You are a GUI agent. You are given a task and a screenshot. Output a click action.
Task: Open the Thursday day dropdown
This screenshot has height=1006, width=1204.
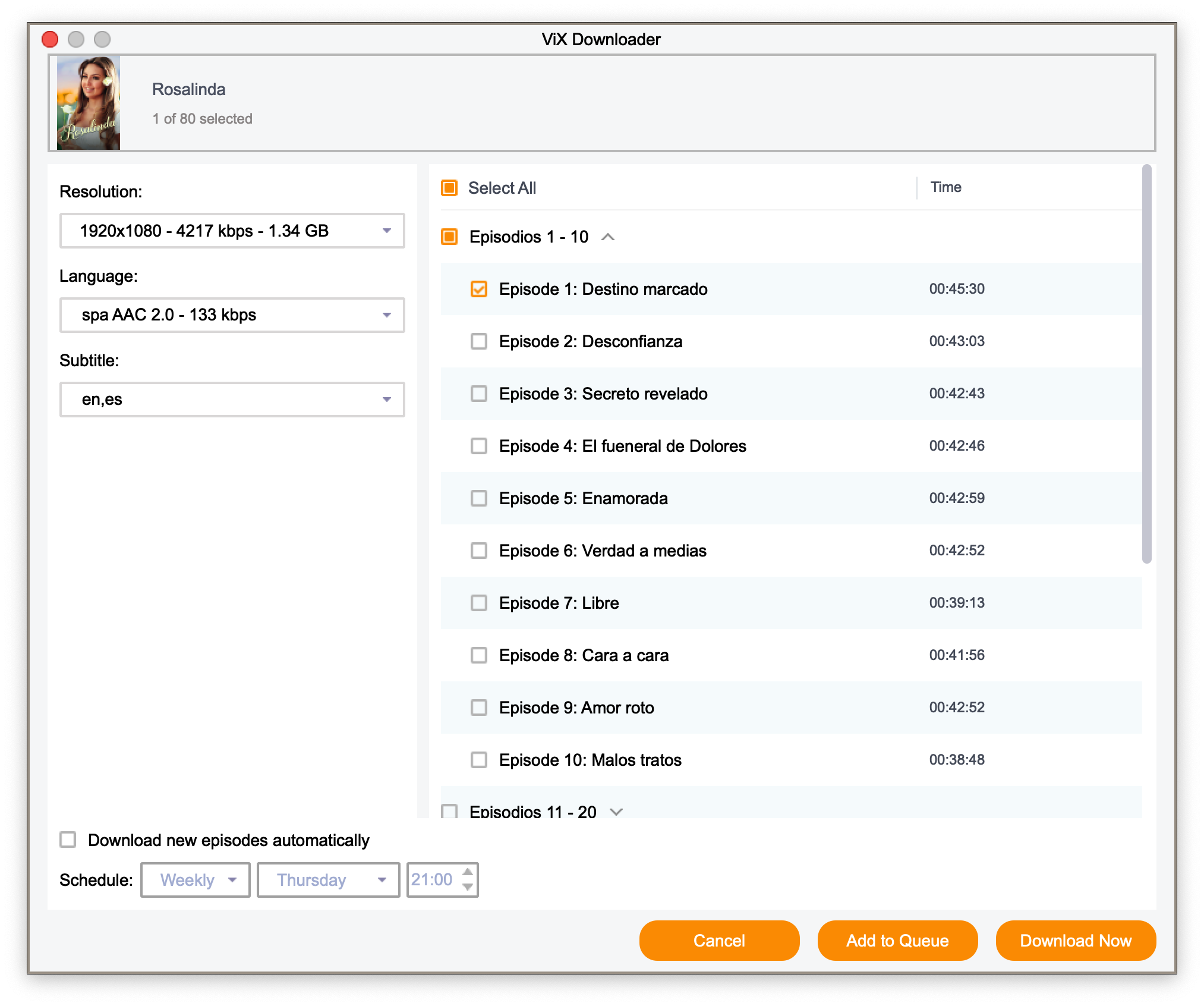(328, 880)
